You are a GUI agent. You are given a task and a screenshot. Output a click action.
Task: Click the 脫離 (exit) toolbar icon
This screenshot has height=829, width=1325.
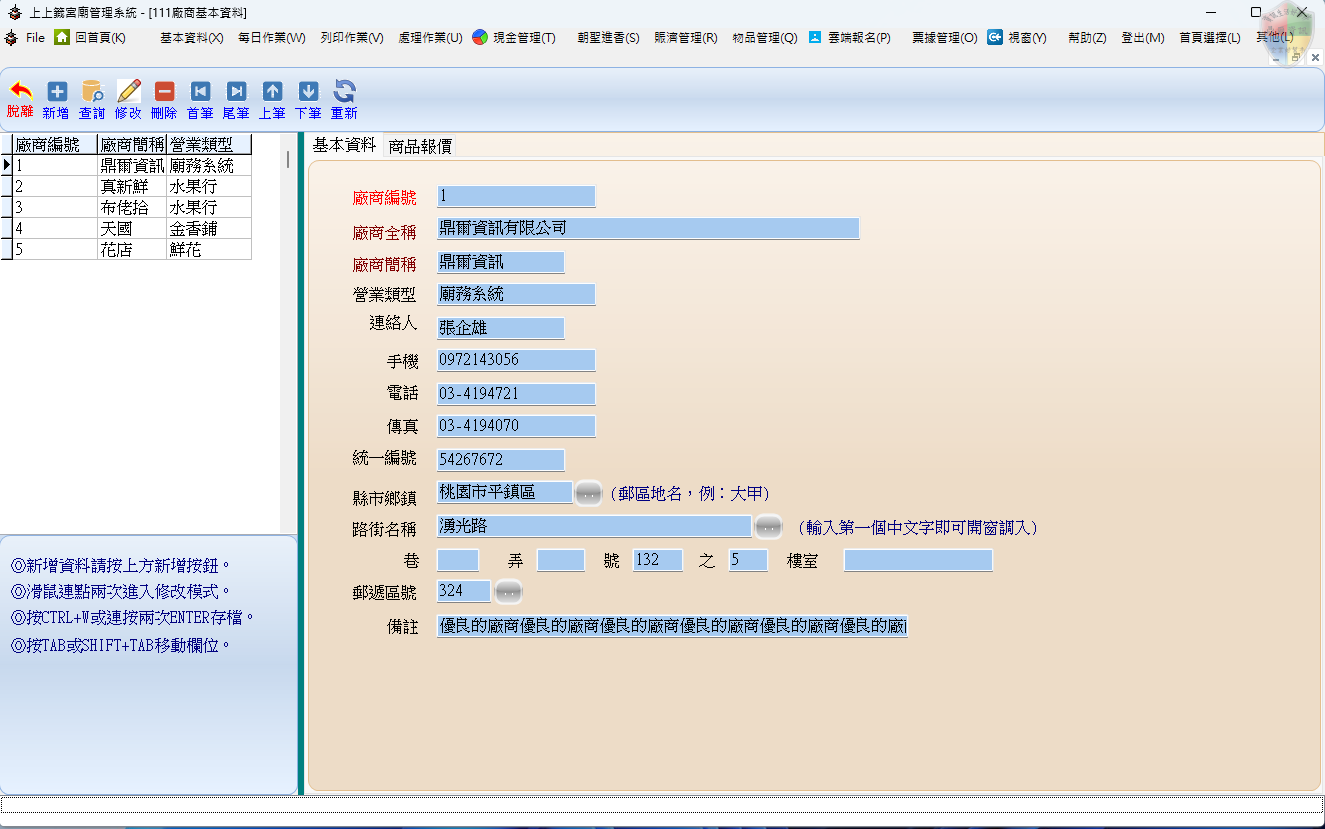tap(20, 92)
